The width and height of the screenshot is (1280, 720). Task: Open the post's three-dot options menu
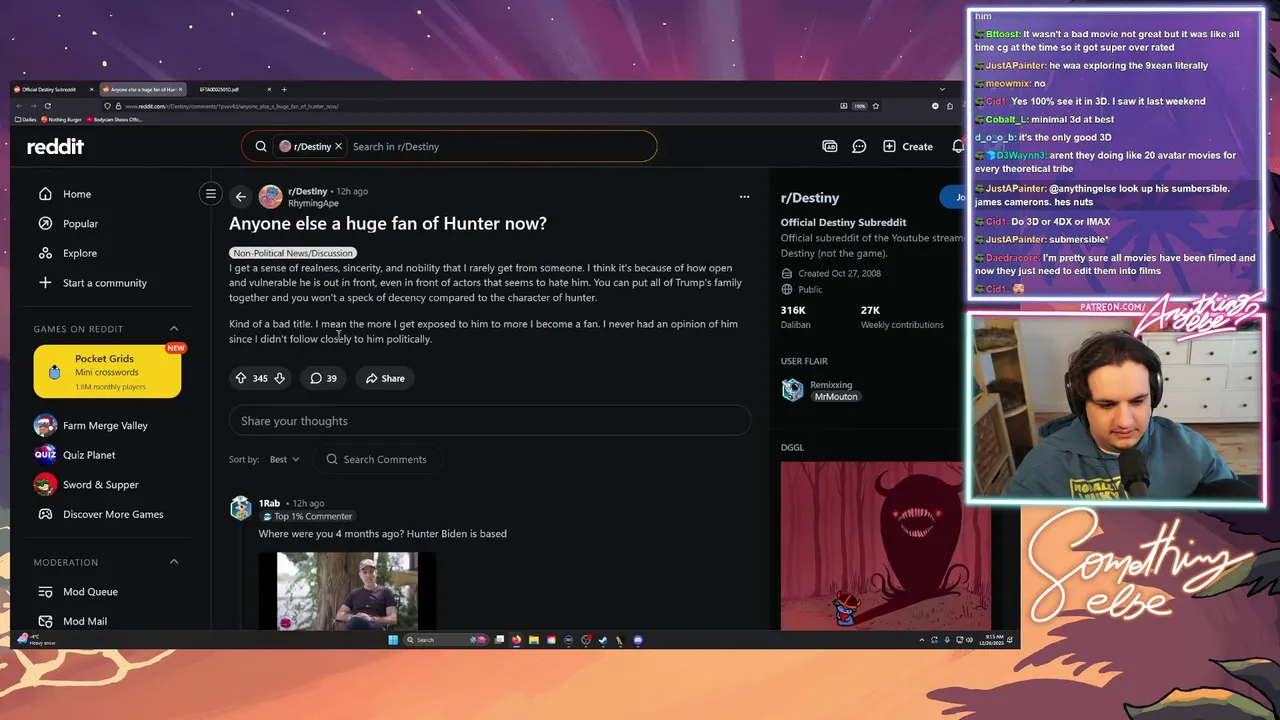click(744, 197)
